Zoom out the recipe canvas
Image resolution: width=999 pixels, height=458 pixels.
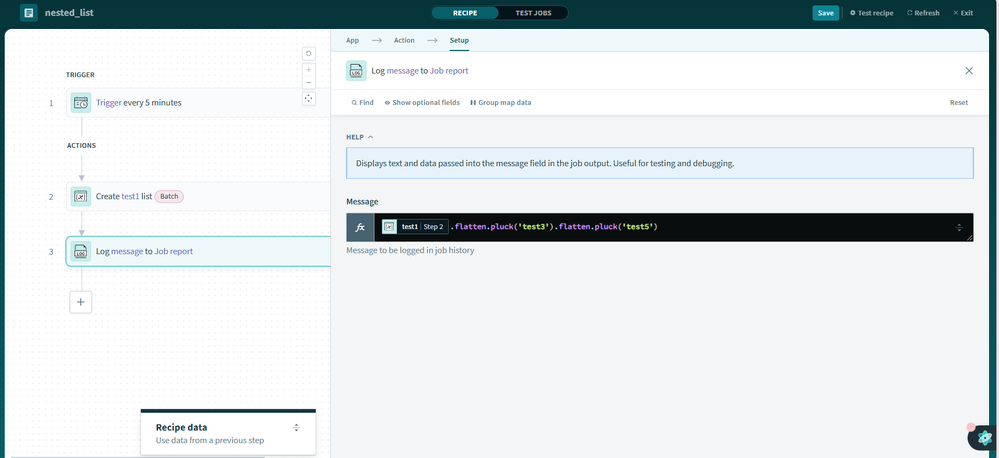(309, 82)
